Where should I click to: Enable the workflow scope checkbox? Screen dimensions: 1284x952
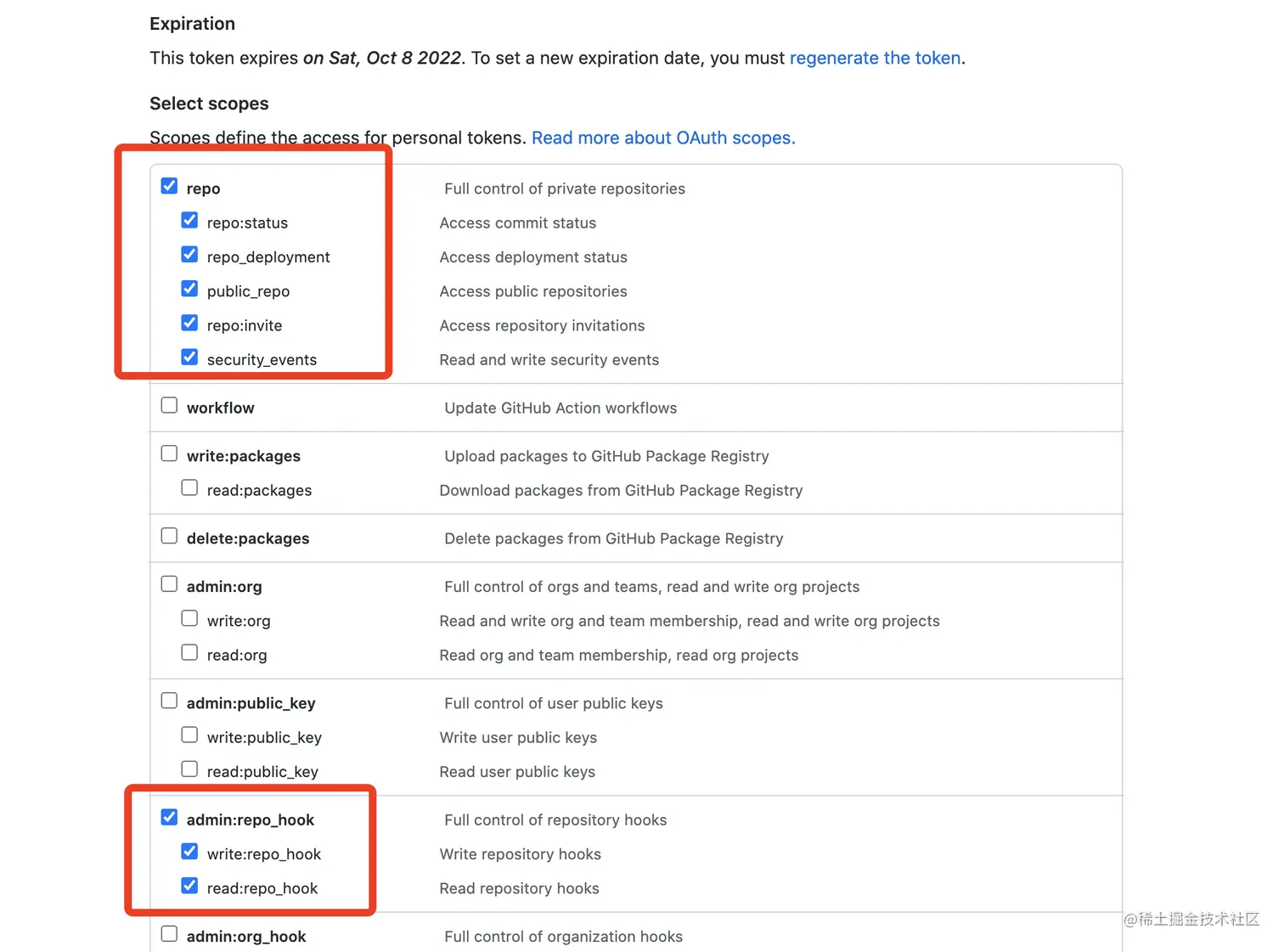[169, 405]
